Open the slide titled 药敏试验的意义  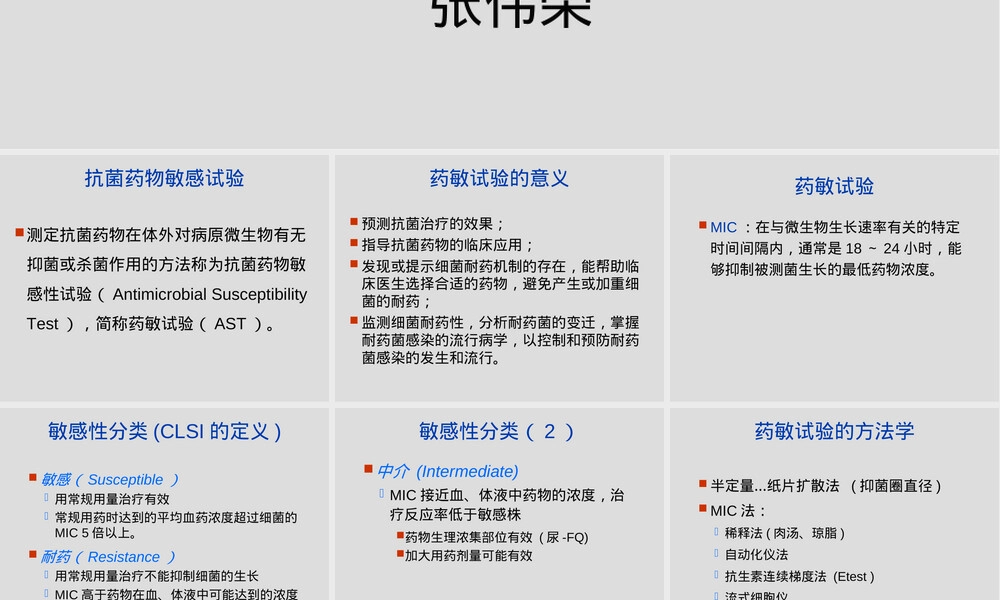click(x=499, y=277)
